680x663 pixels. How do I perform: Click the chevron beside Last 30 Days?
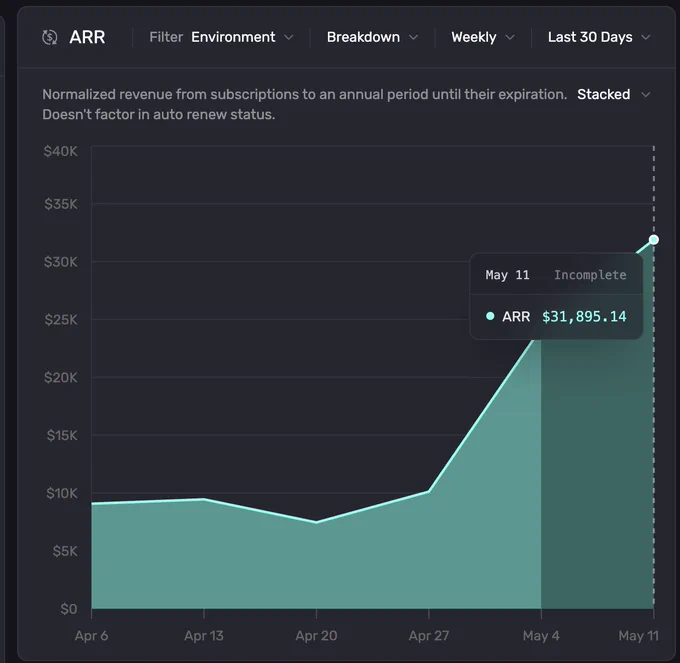[646, 38]
